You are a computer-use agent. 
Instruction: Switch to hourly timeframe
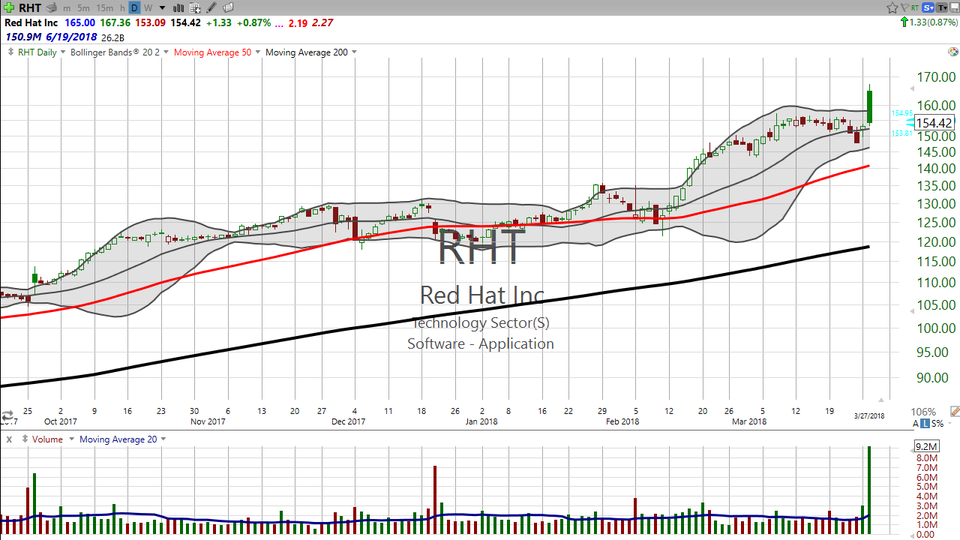122,8
